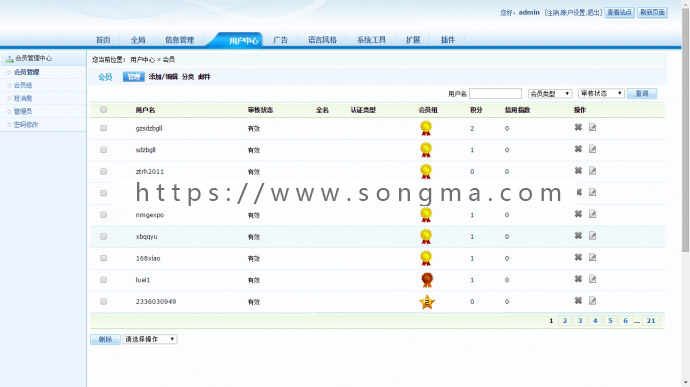Image resolution: width=690 pixels, height=387 pixels.
Task: Open 会员组 in the sidebar
Action: point(23,85)
